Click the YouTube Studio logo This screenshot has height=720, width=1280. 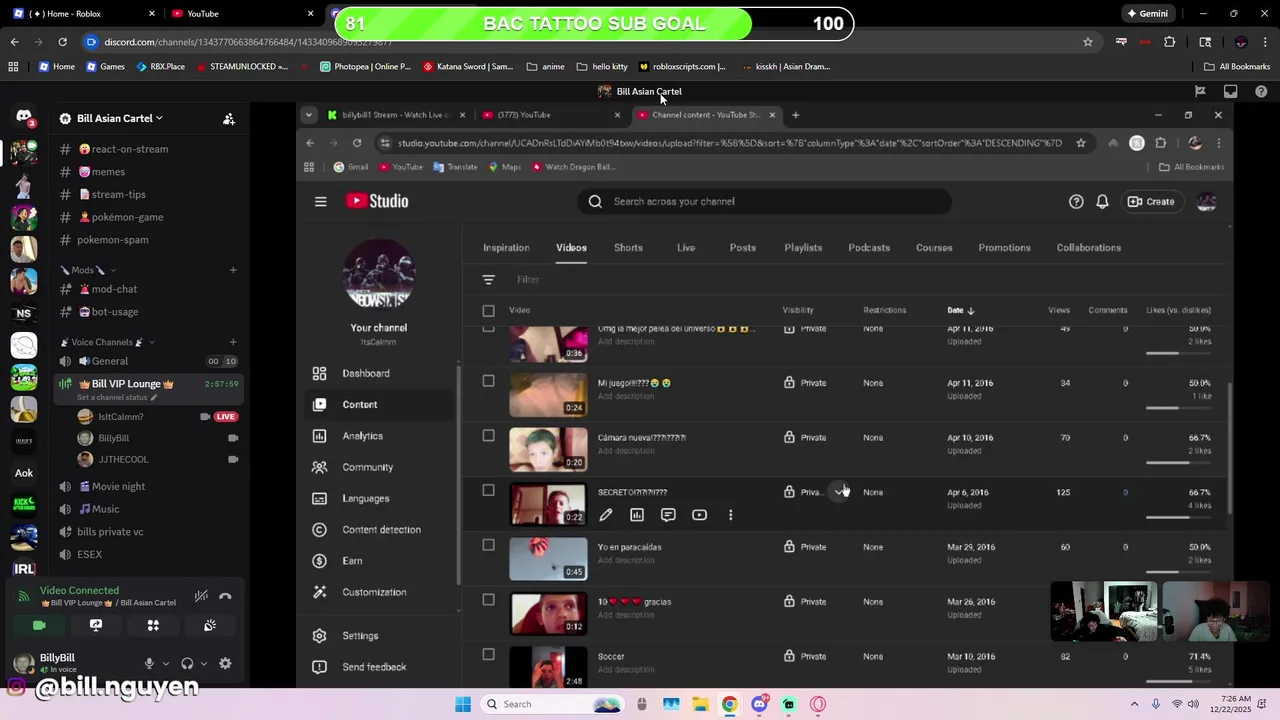(377, 201)
